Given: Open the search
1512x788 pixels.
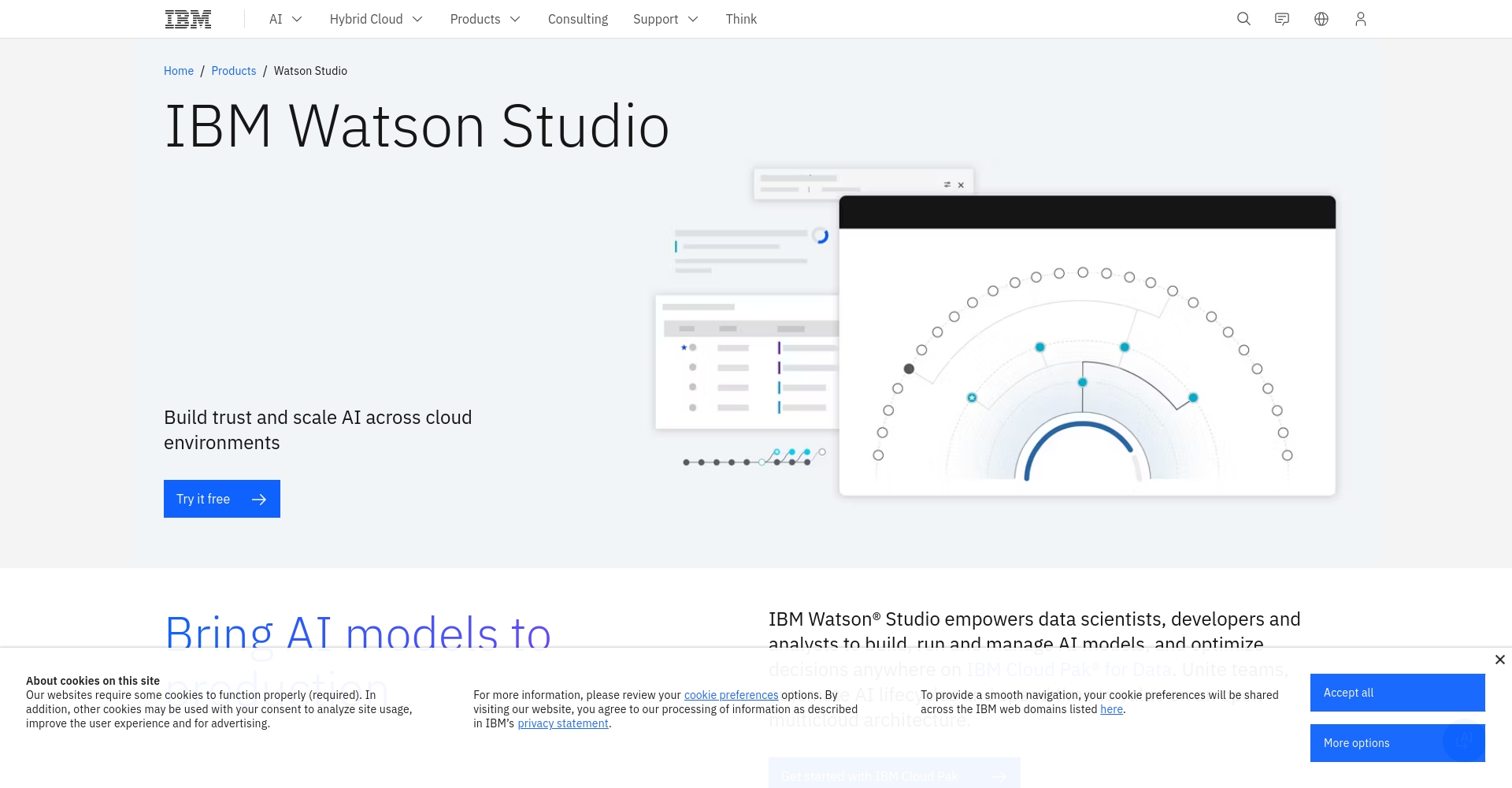Looking at the screenshot, I should pos(1243,18).
